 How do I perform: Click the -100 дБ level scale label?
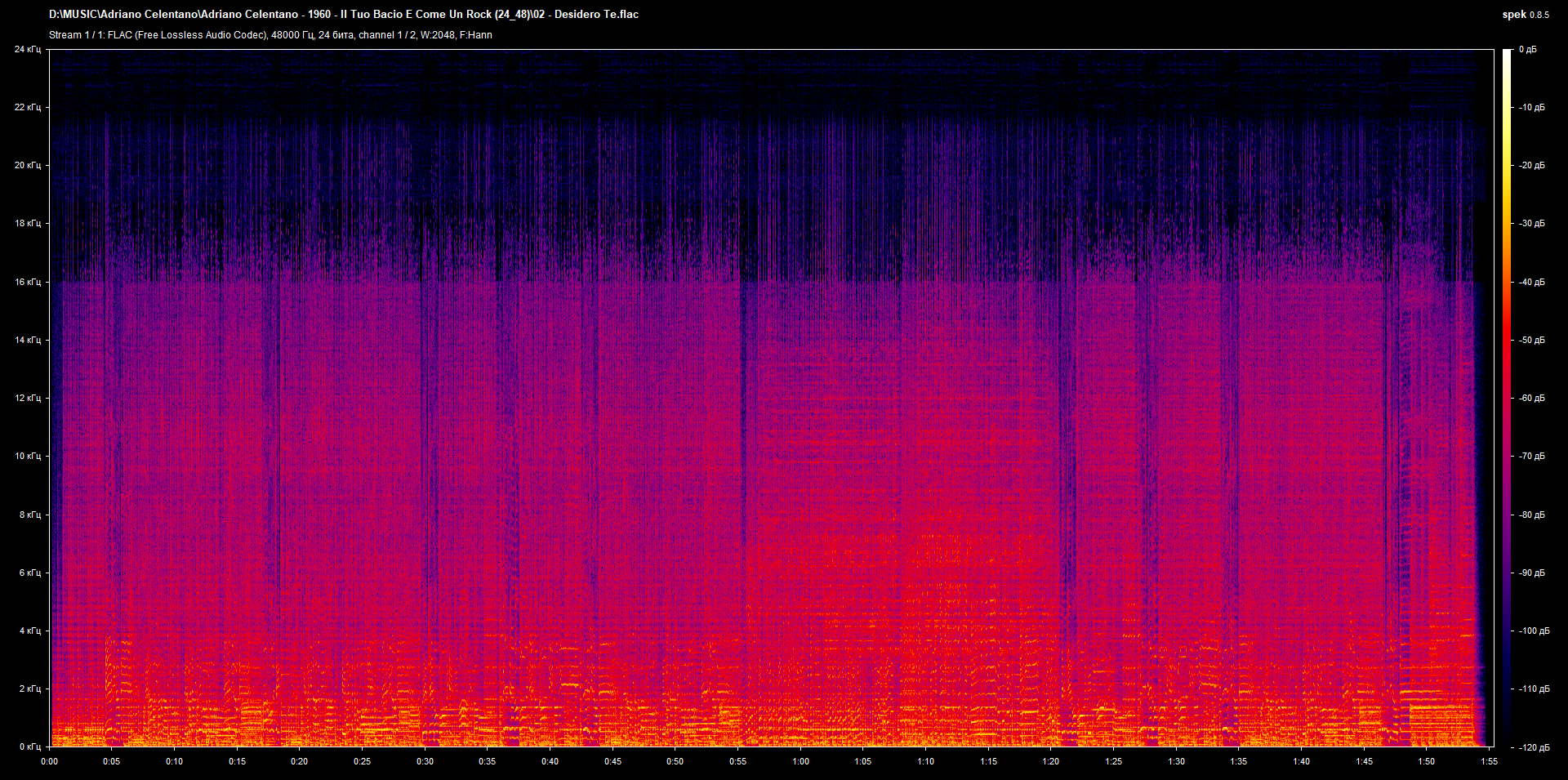1534,631
